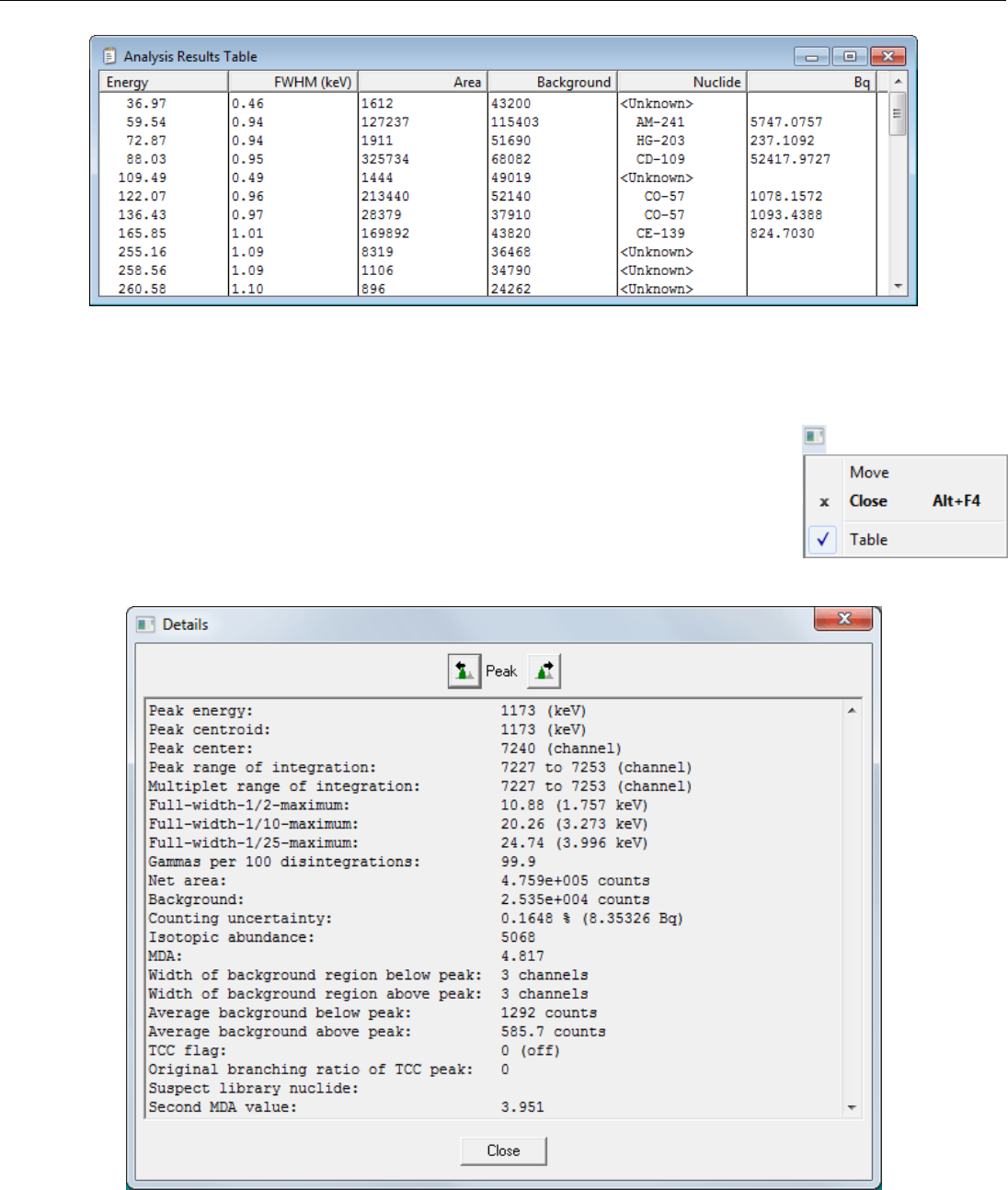Sort by FWHM (keV) column header

point(293,82)
